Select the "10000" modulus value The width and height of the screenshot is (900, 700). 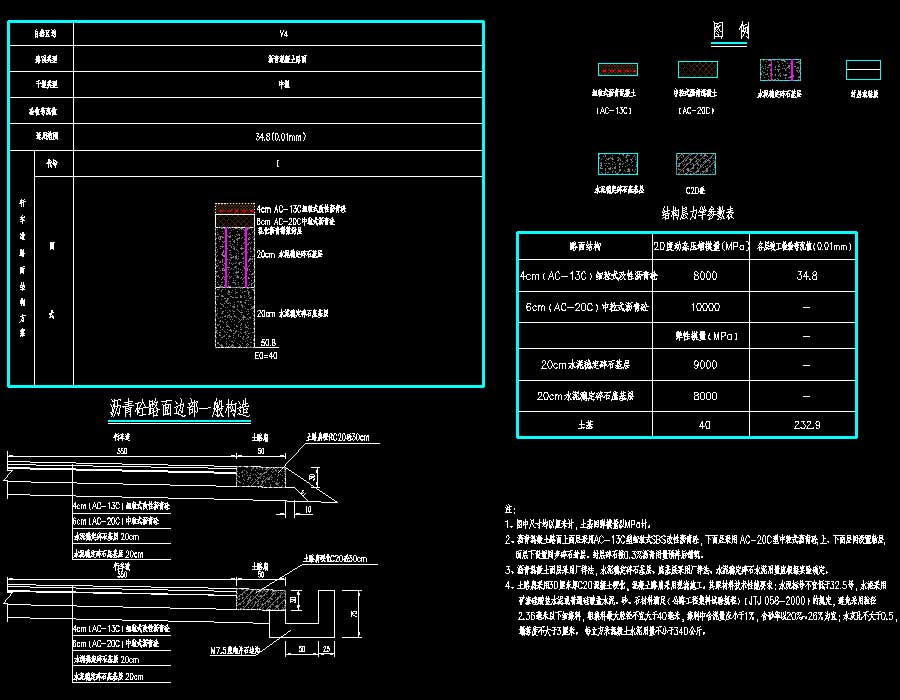point(705,308)
